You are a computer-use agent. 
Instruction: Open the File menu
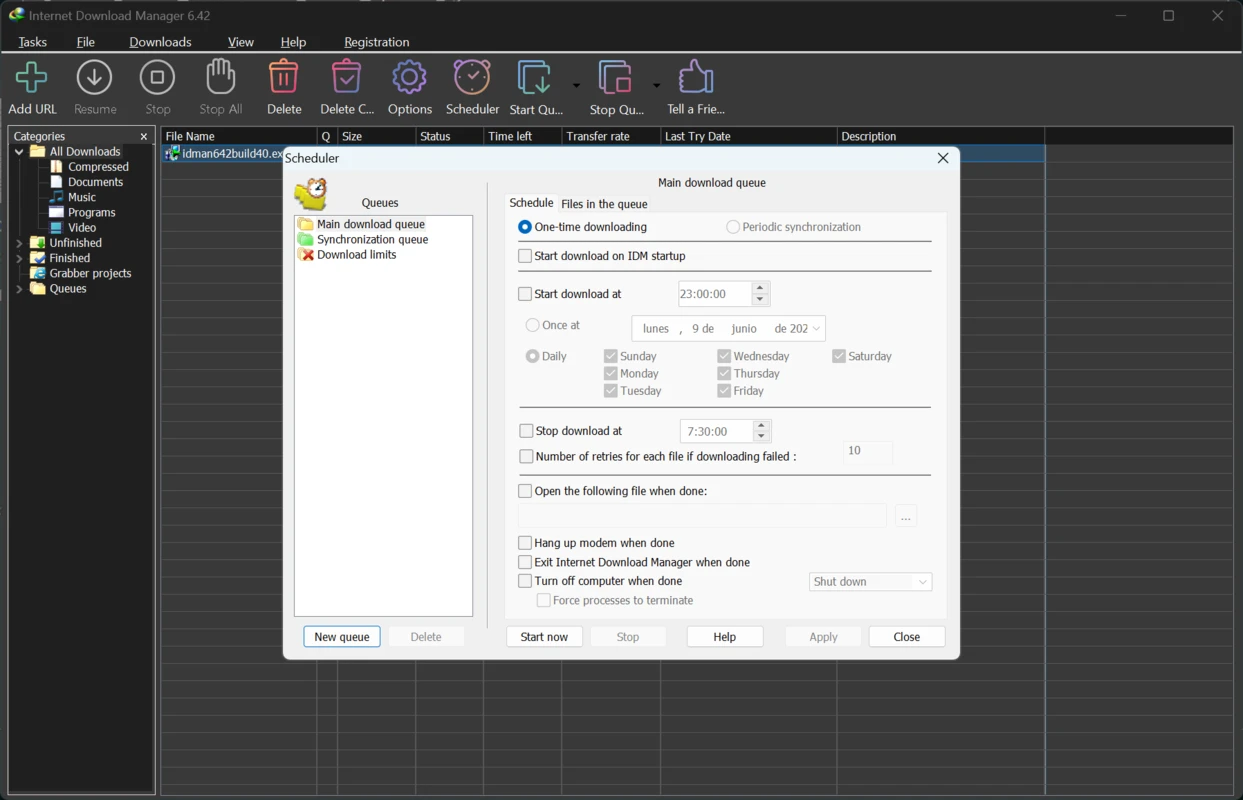[86, 42]
